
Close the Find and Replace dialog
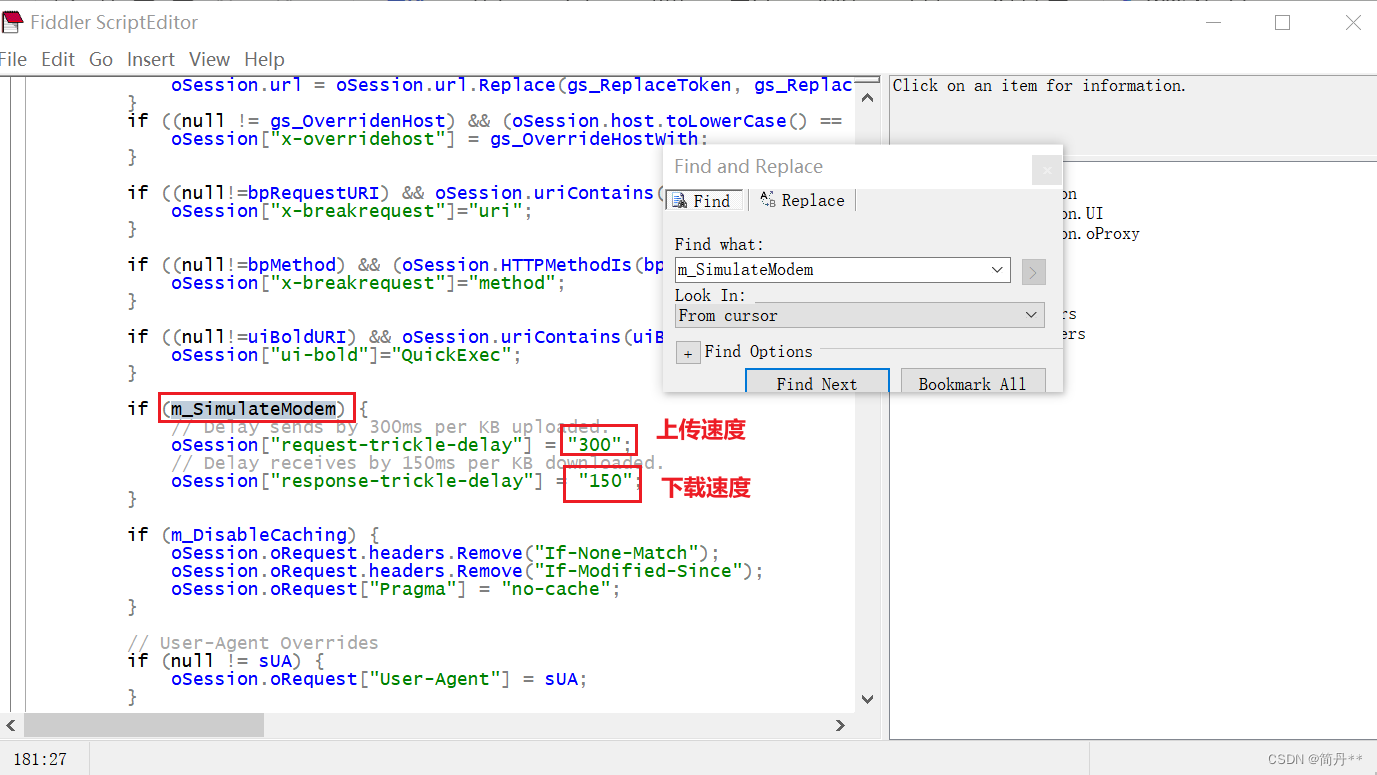point(1046,170)
